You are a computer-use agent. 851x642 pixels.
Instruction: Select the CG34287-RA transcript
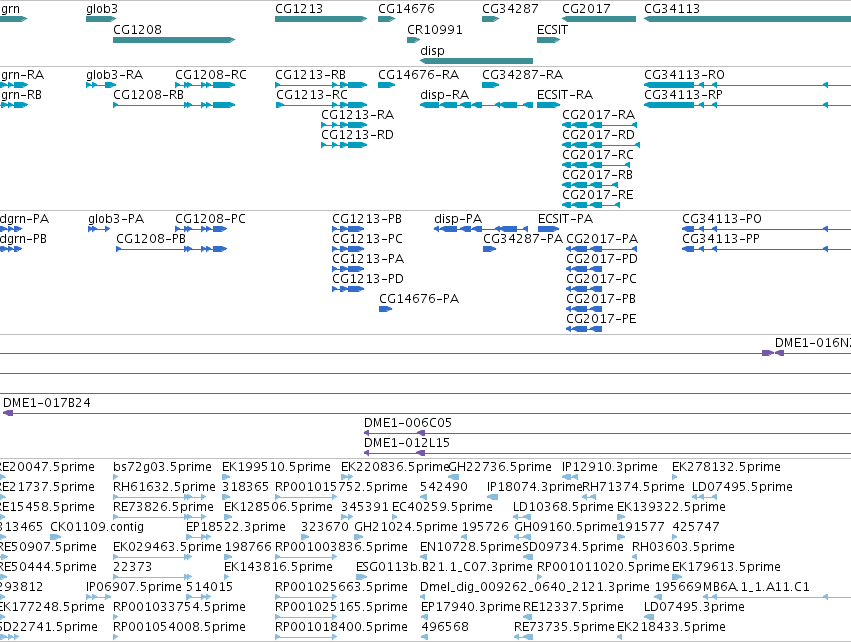click(490, 85)
